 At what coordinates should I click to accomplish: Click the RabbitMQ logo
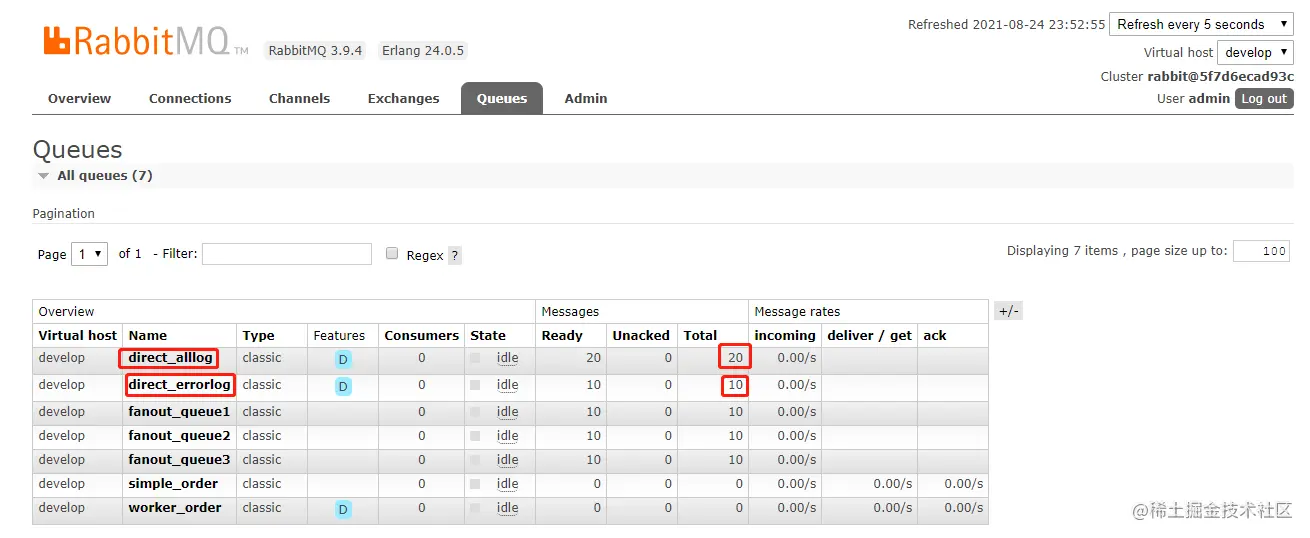coord(146,41)
